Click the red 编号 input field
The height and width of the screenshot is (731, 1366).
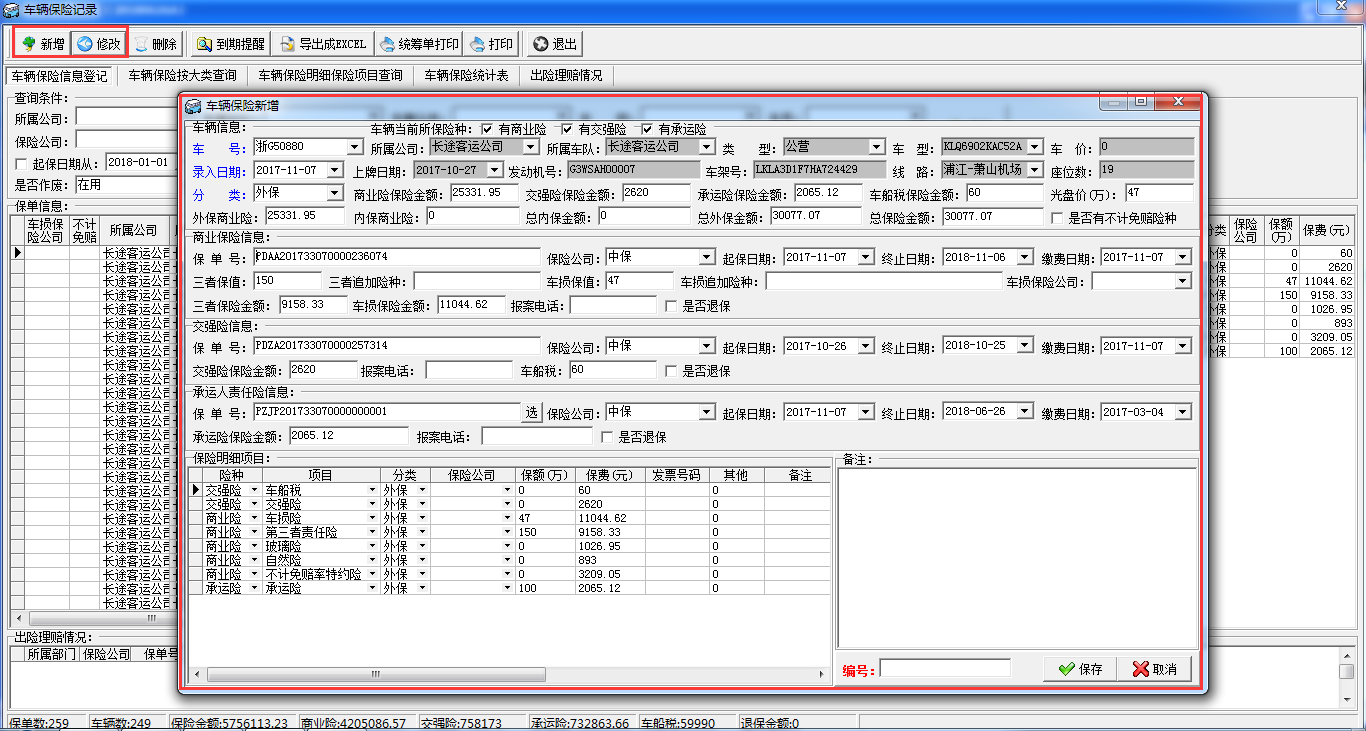point(945,669)
